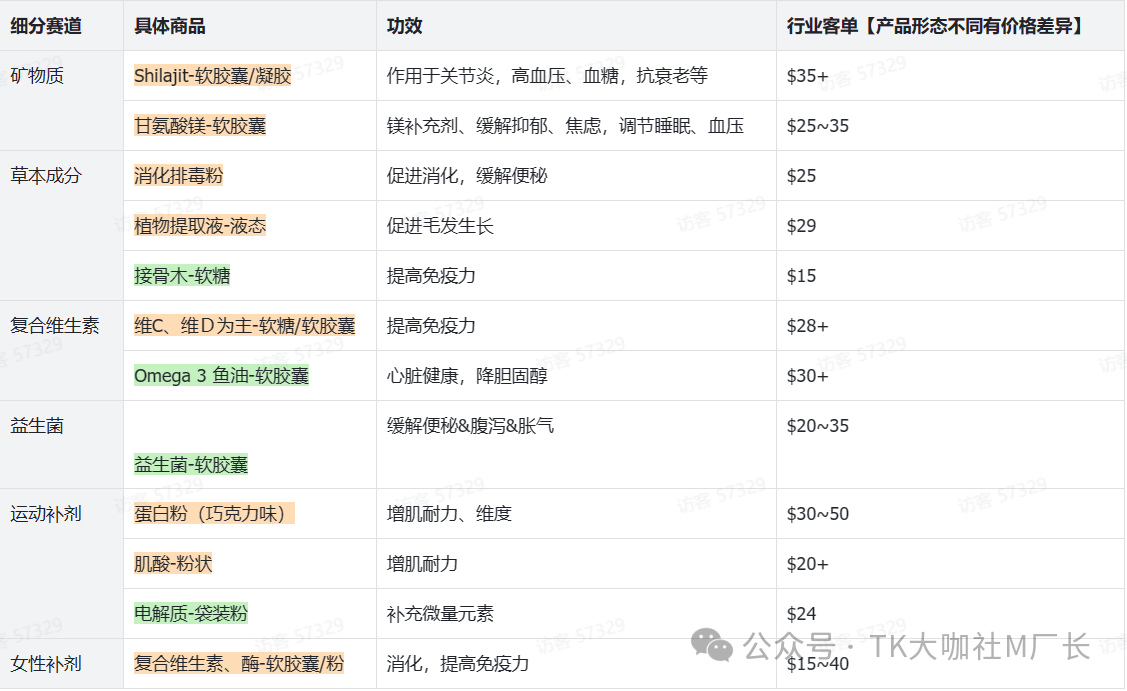1127x691 pixels.
Task: Select the 甘氨酸镁-软胶囊 product cell
Action: pyautogui.click(x=200, y=126)
